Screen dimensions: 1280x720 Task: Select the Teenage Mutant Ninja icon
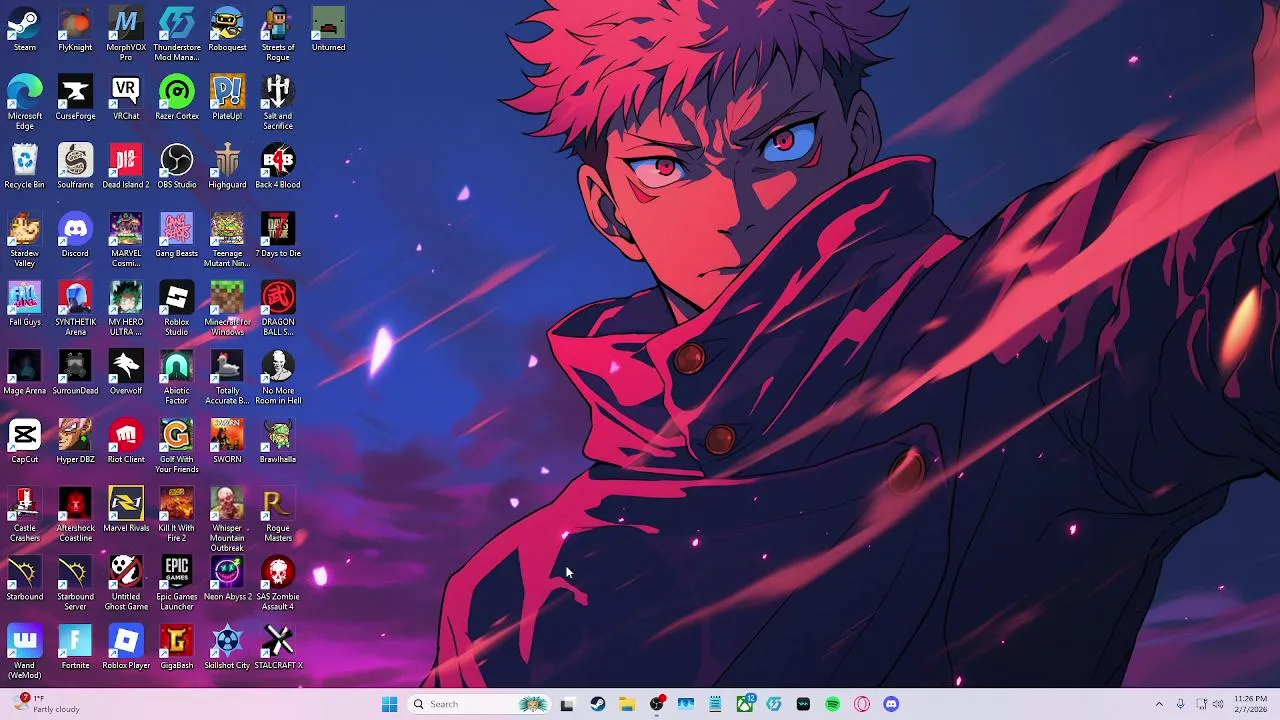(227, 240)
